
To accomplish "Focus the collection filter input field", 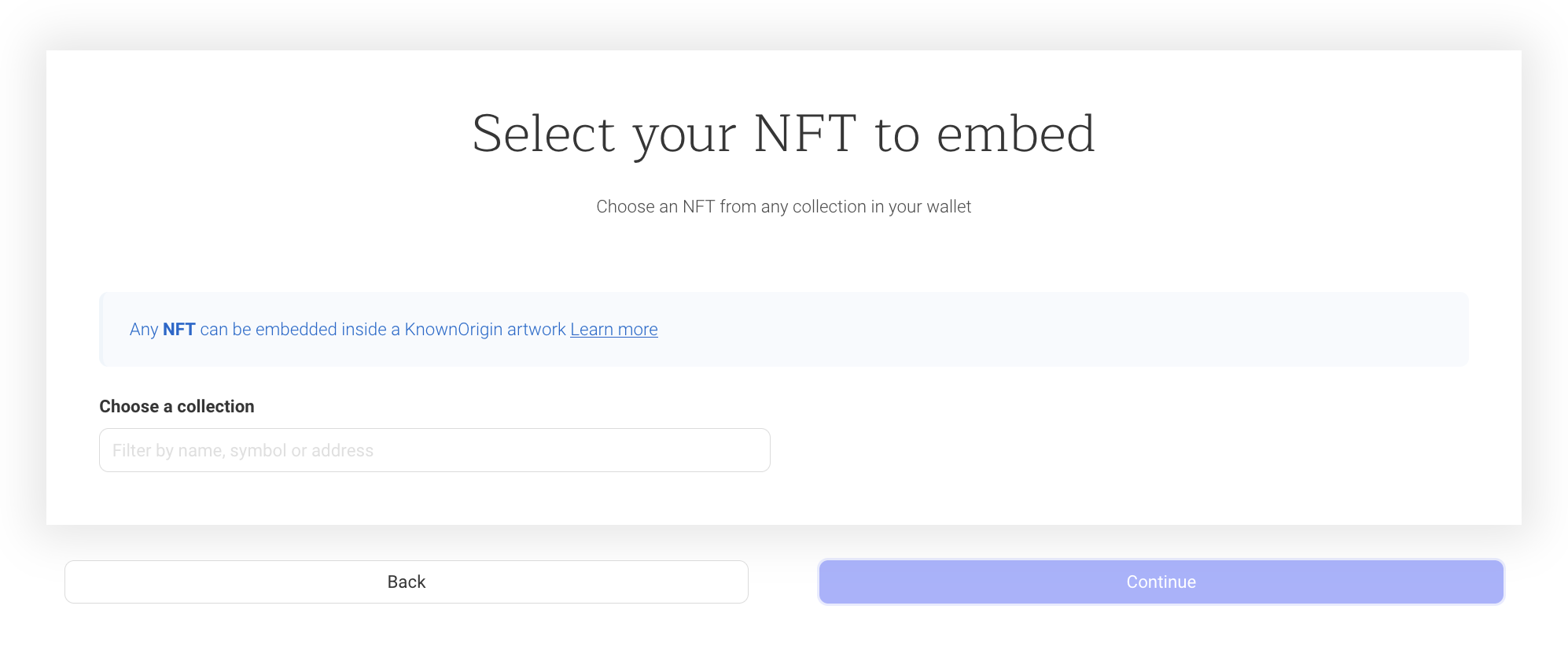I will (434, 450).
